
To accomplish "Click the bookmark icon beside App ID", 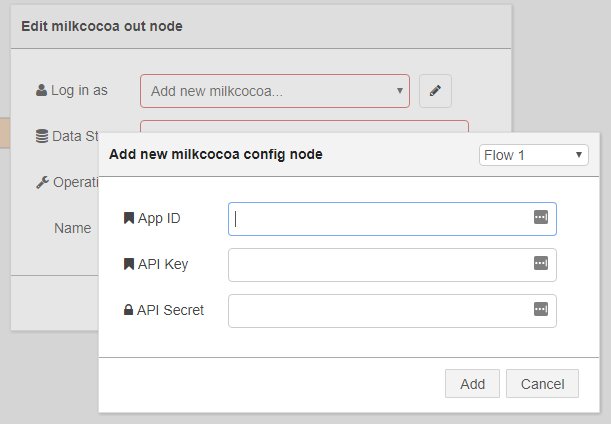I will (128, 218).
